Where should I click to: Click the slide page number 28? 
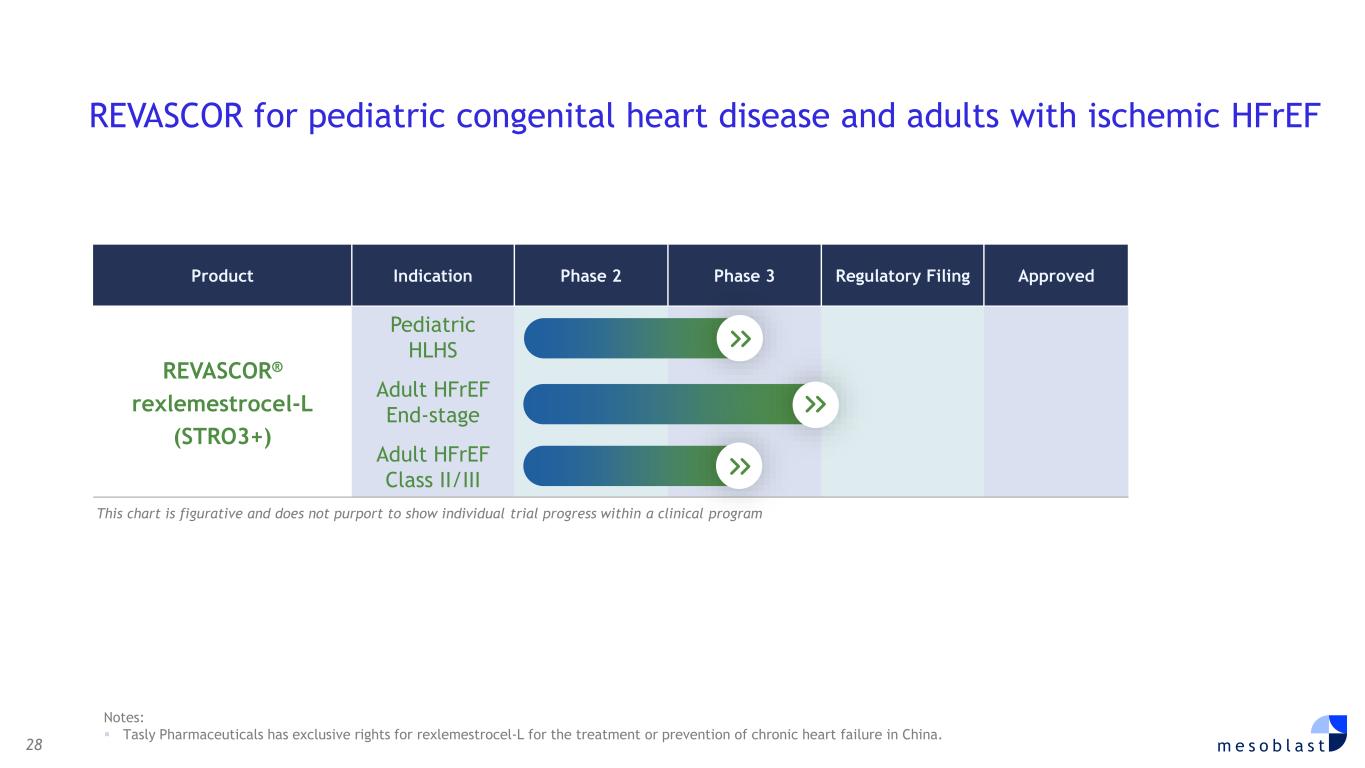tap(35, 744)
